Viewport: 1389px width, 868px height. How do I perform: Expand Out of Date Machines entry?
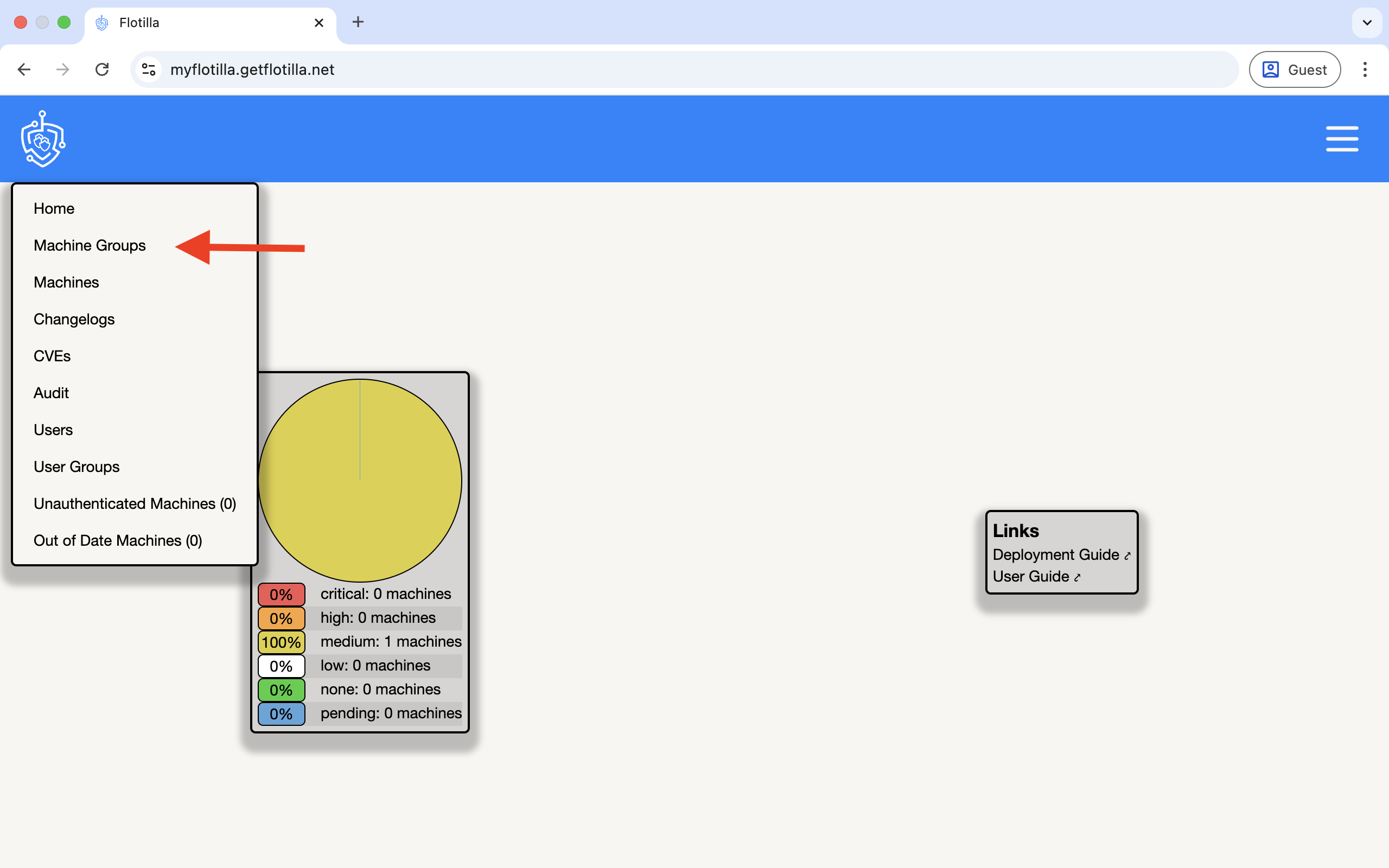[x=117, y=540]
